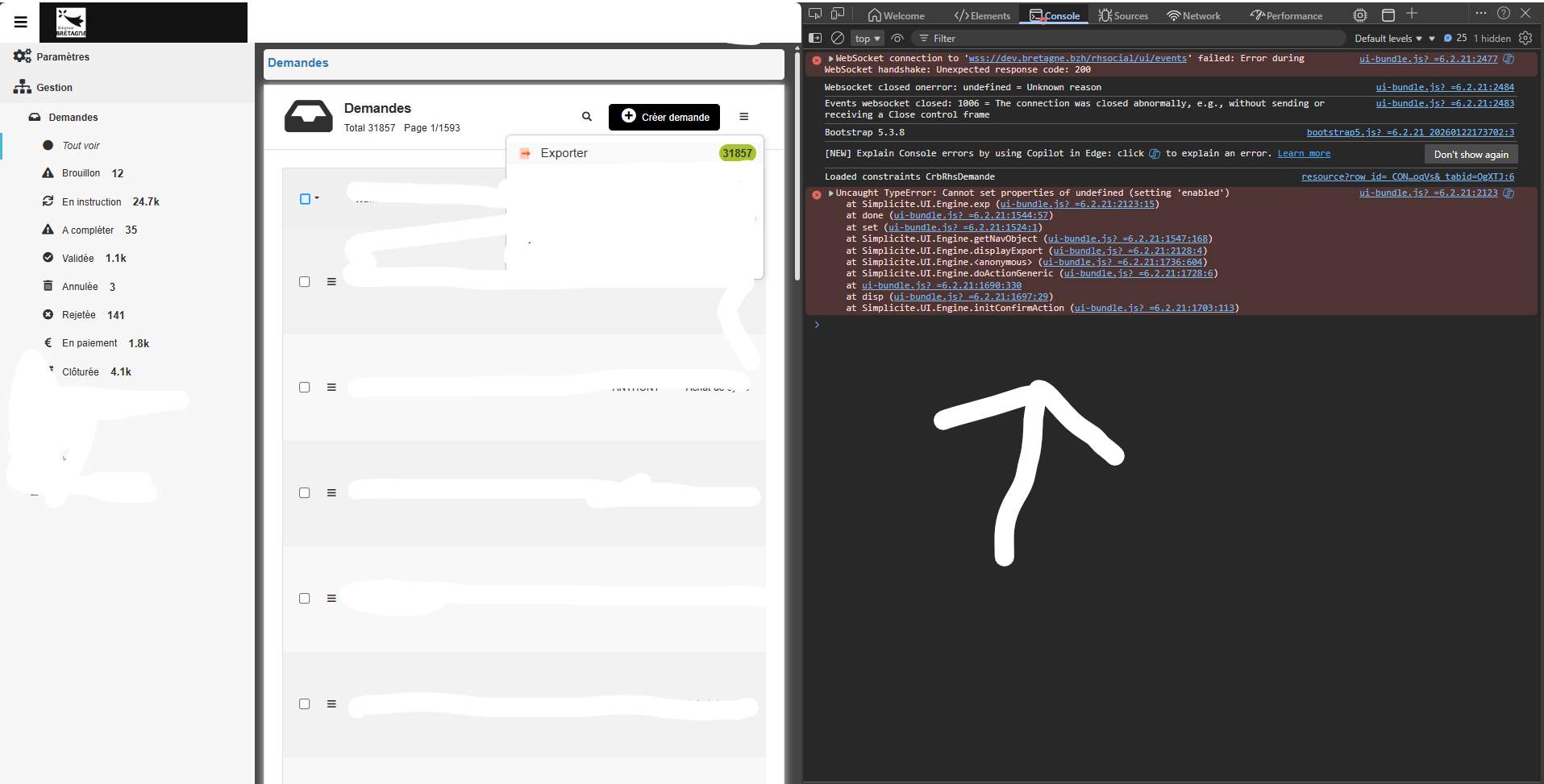
Task: Click the DevTools help question-mark icon
Action: pyautogui.click(x=1503, y=14)
